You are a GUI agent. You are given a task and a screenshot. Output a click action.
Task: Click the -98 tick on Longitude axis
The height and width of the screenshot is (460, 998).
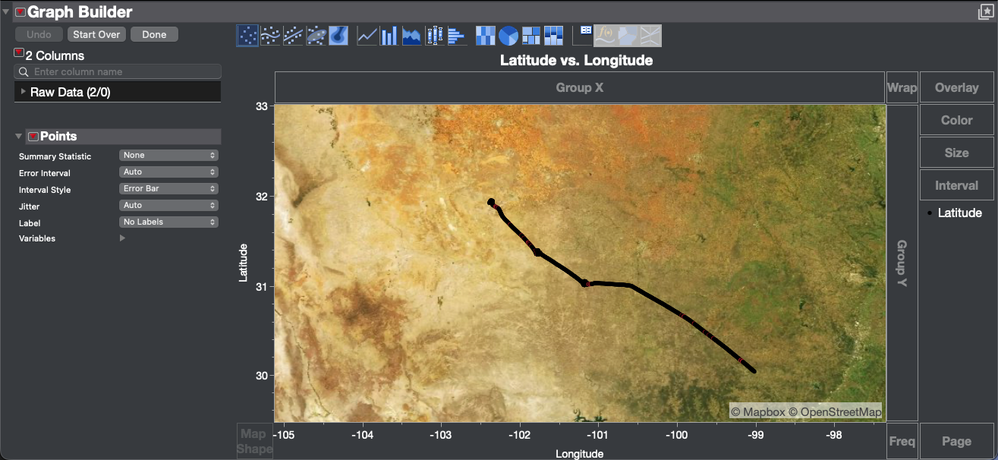833,435
